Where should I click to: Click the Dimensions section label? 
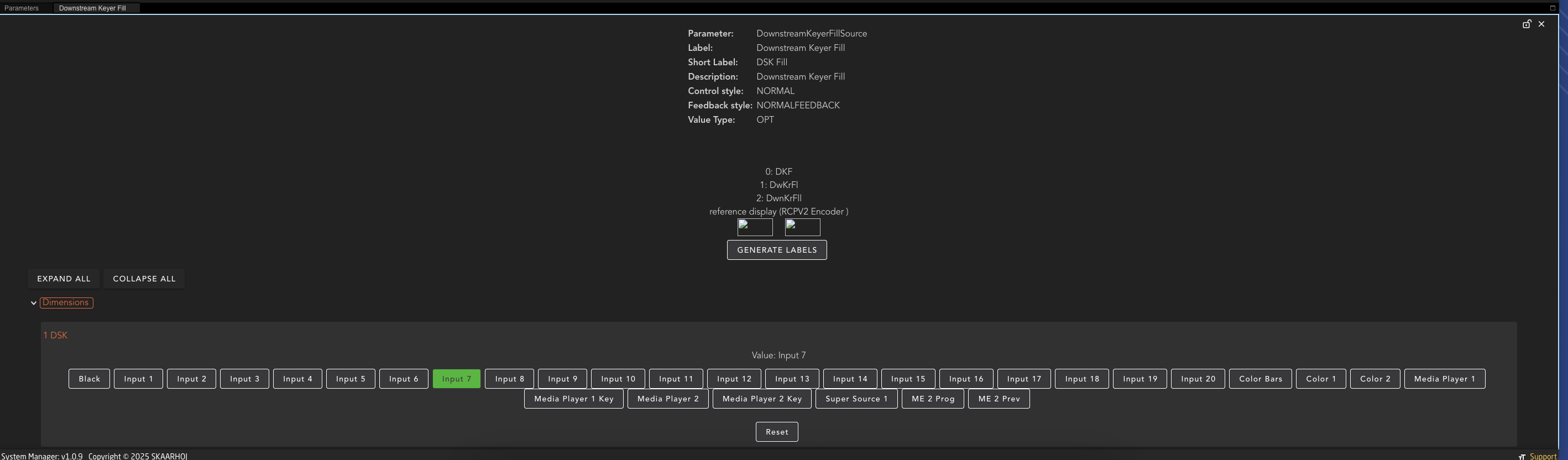click(66, 302)
